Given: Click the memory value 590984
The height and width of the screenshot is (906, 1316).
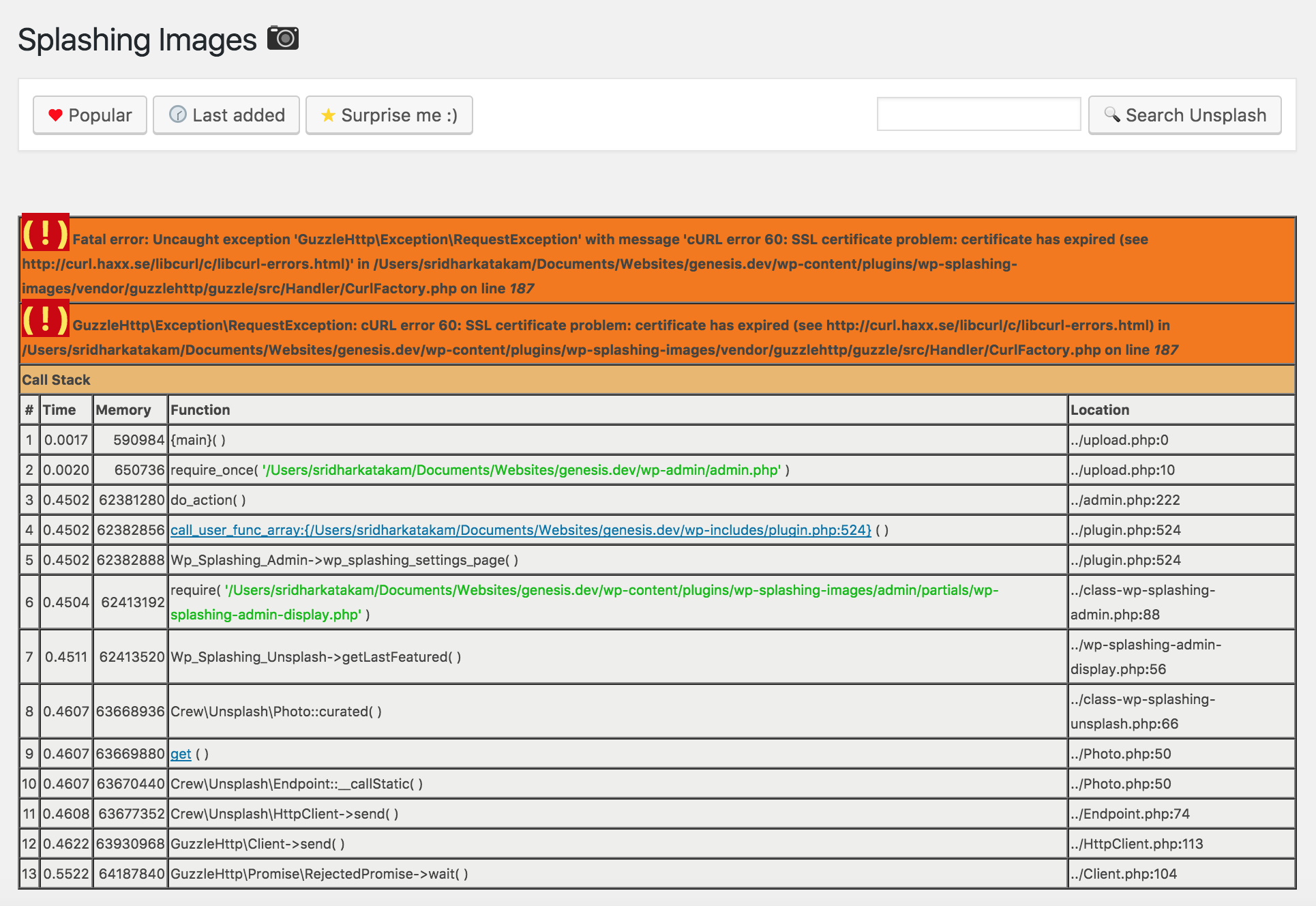Looking at the screenshot, I should coord(139,440).
